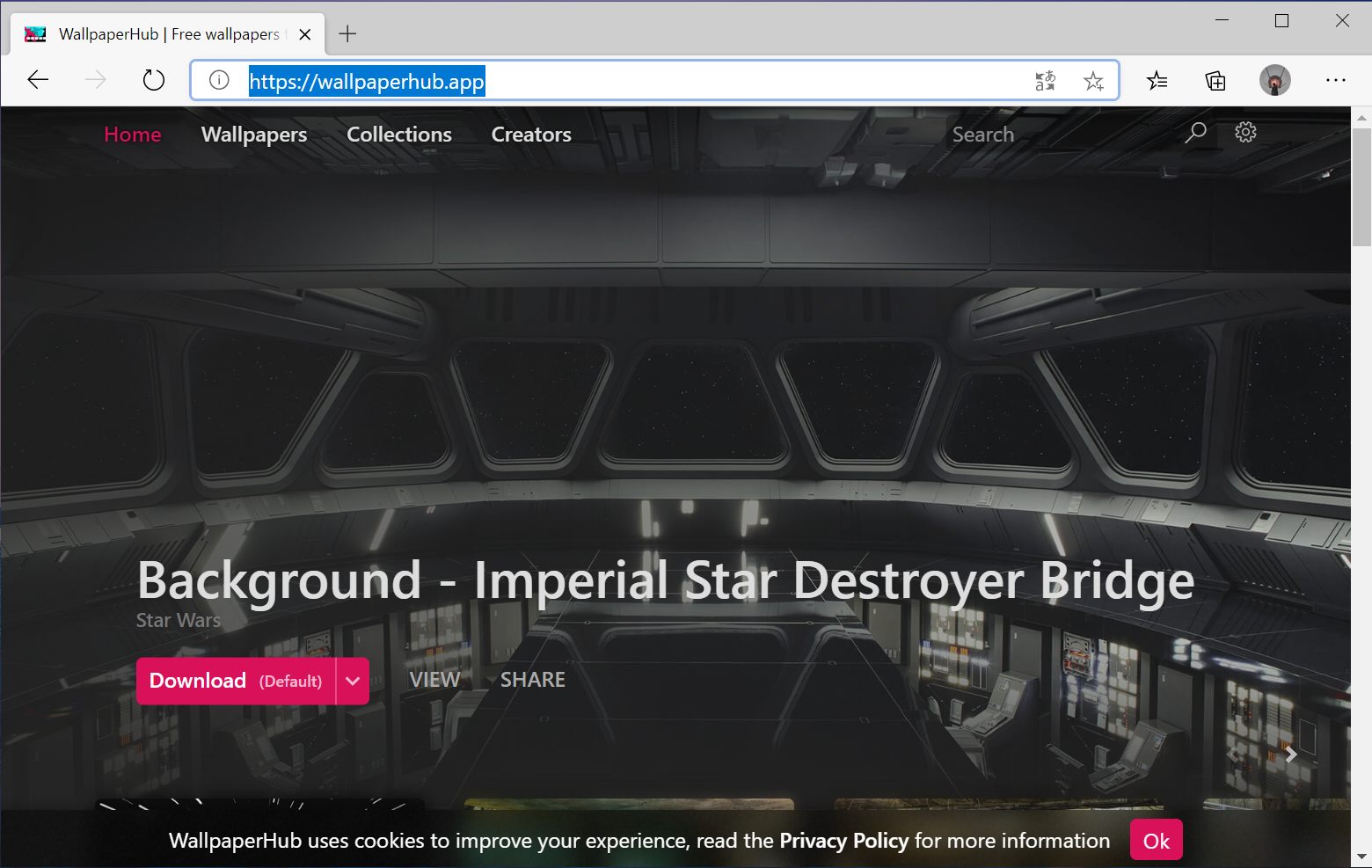Open the Favorites list icon

click(1157, 81)
